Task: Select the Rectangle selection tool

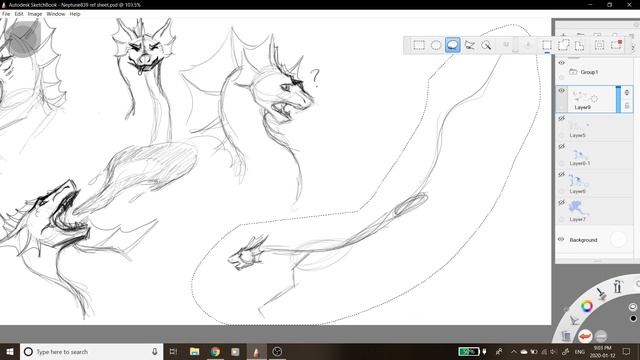Action: point(419,45)
